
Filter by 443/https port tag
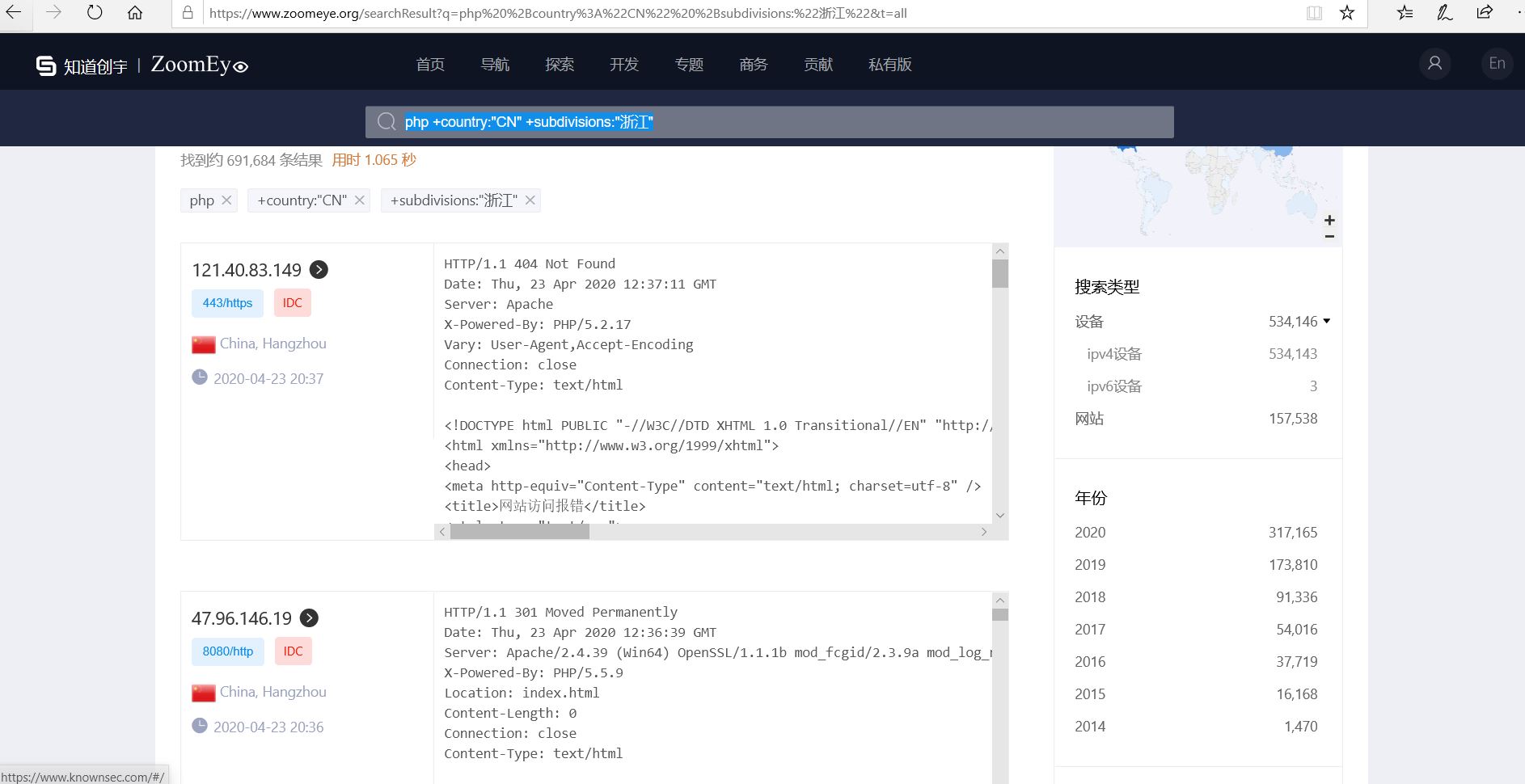click(x=227, y=303)
